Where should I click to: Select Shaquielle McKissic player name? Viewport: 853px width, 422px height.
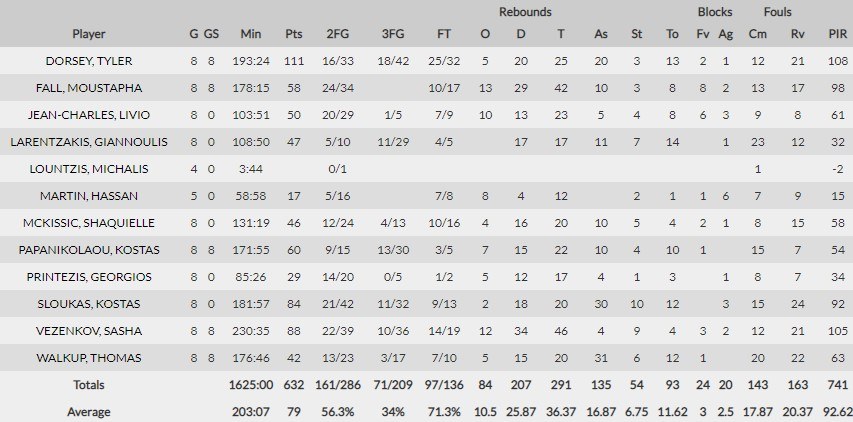pos(88,222)
